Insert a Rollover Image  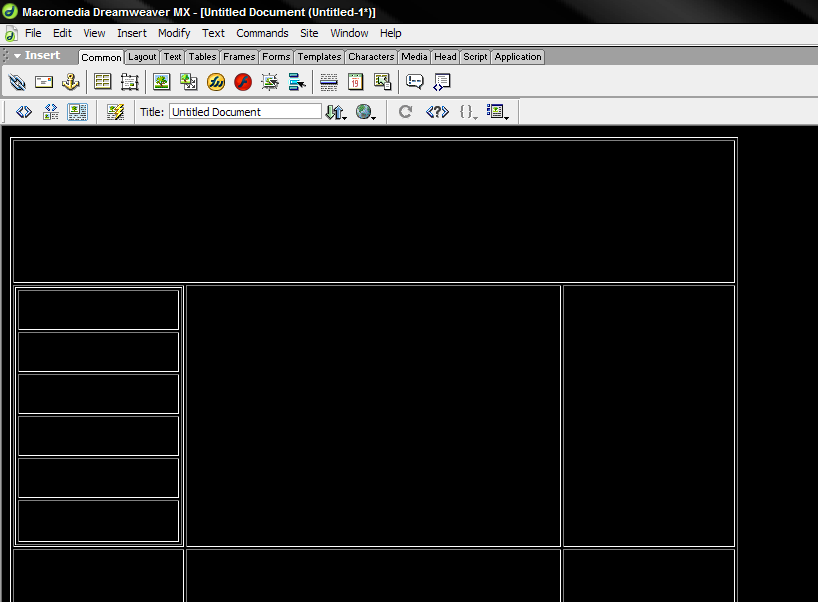270,82
